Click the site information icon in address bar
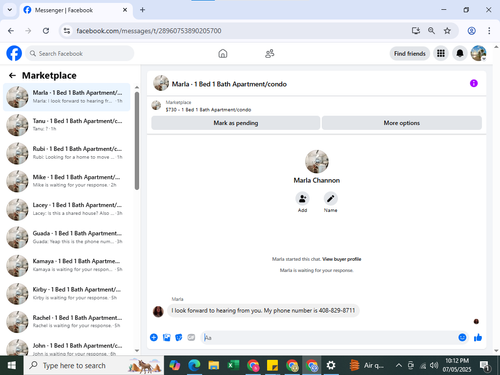This screenshot has height=375, width=500. pyautogui.click(x=67, y=31)
